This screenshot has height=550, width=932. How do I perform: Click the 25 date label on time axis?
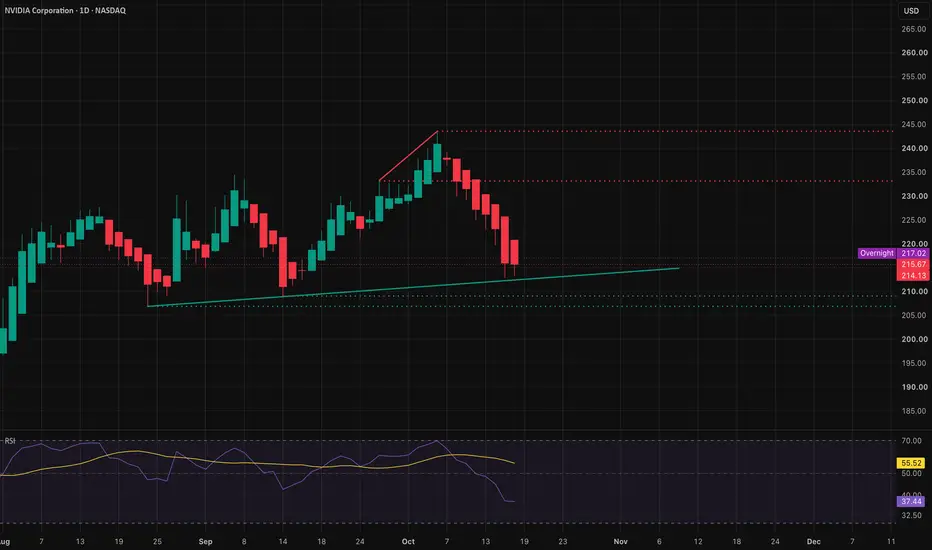click(x=157, y=541)
